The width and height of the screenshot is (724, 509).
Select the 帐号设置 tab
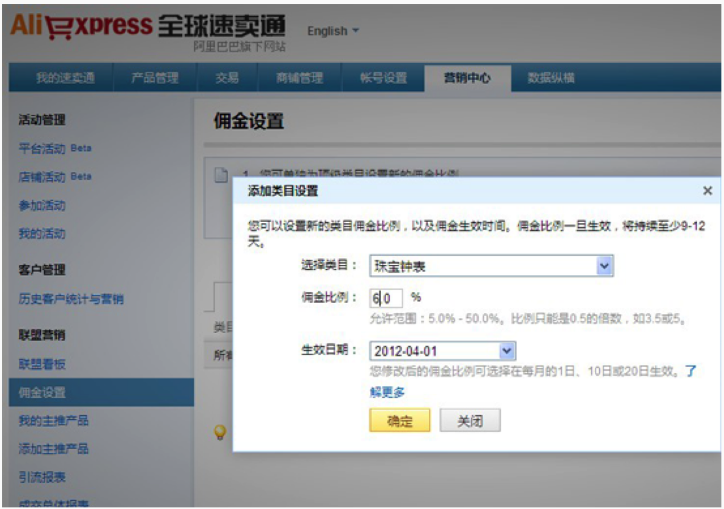click(x=383, y=78)
